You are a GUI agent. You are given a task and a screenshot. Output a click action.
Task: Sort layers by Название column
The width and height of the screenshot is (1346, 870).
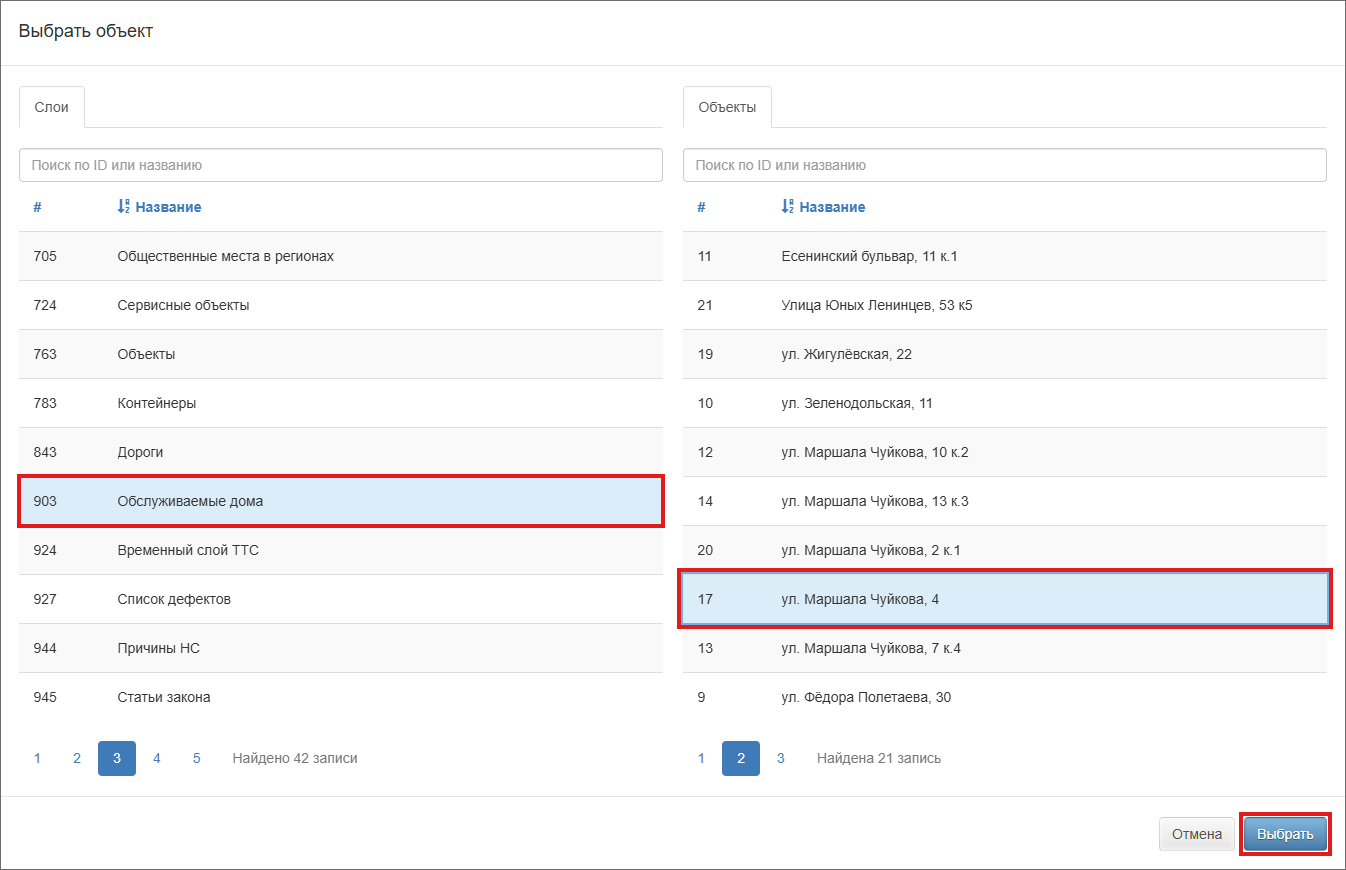point(167,207)
